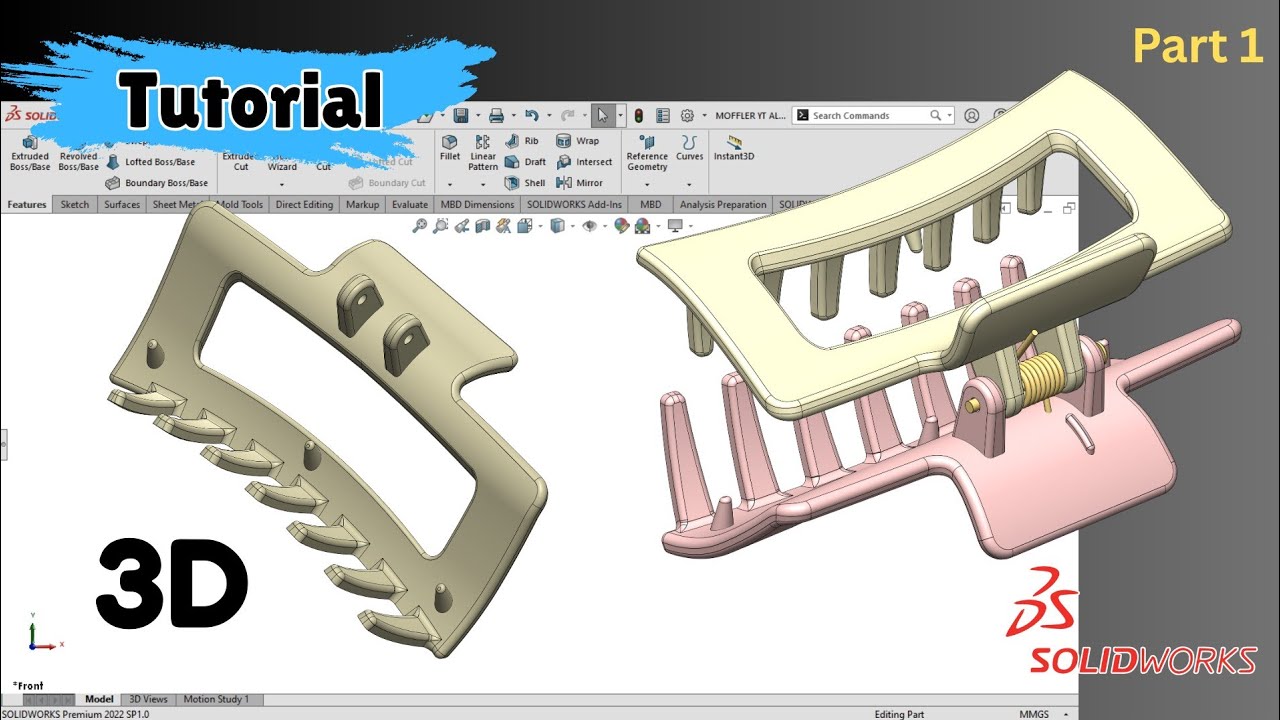Open File Properties list icon

point(662,116)
